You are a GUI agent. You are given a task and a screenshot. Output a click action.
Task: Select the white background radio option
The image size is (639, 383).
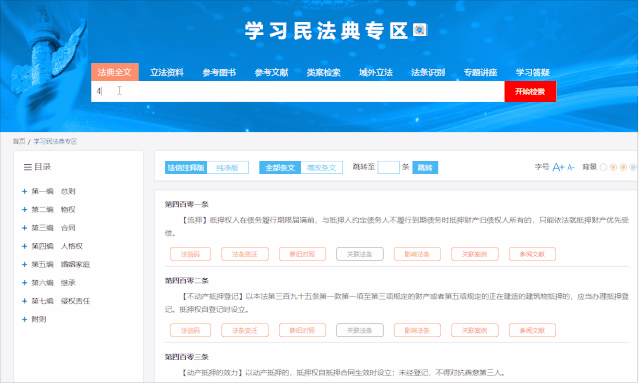(604, 167)
